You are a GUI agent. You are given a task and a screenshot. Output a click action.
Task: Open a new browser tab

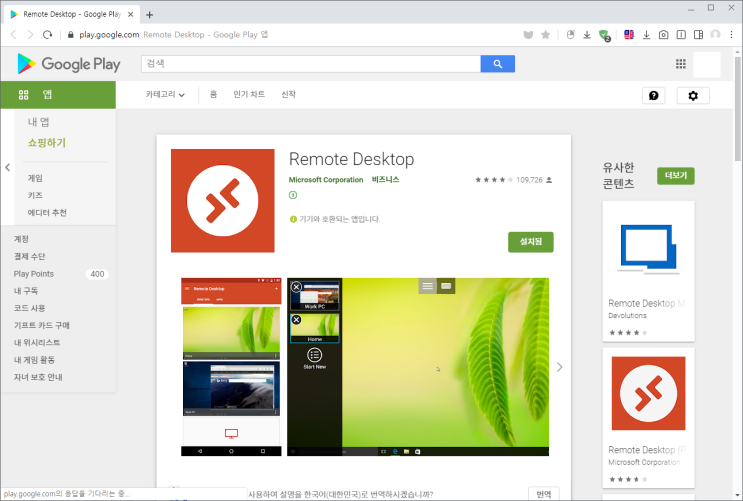(x=150, y=15)
